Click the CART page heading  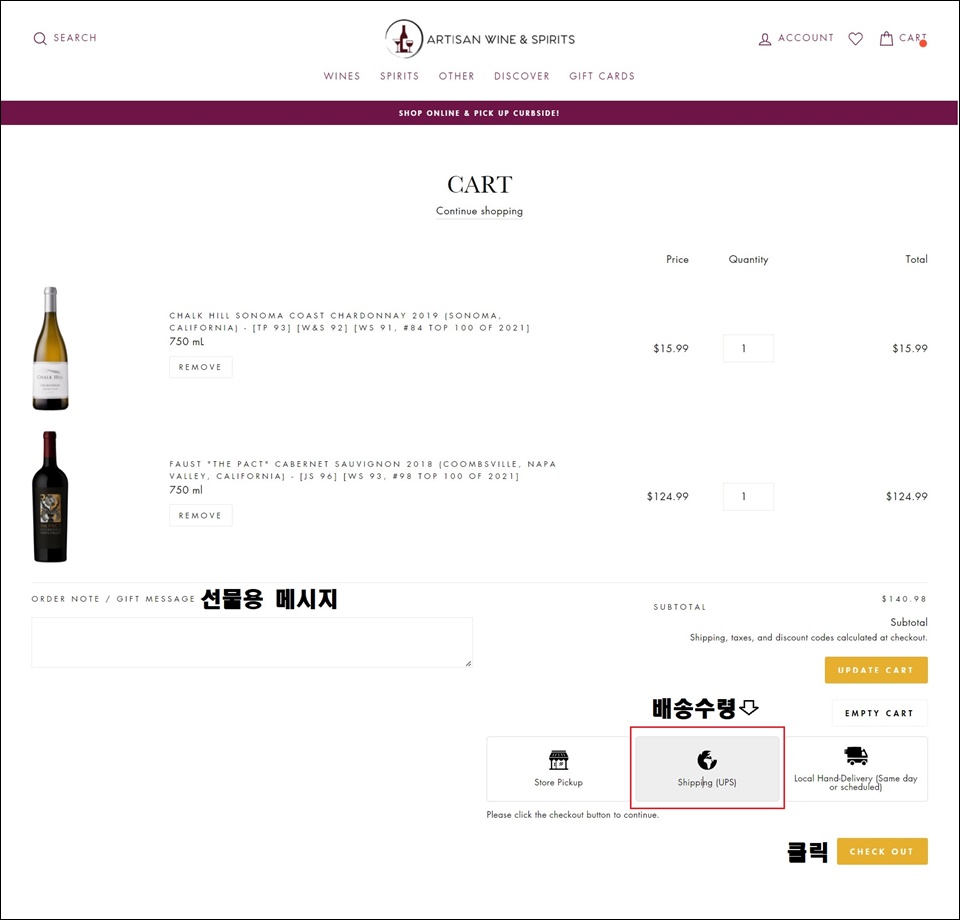tap(479, 184)
